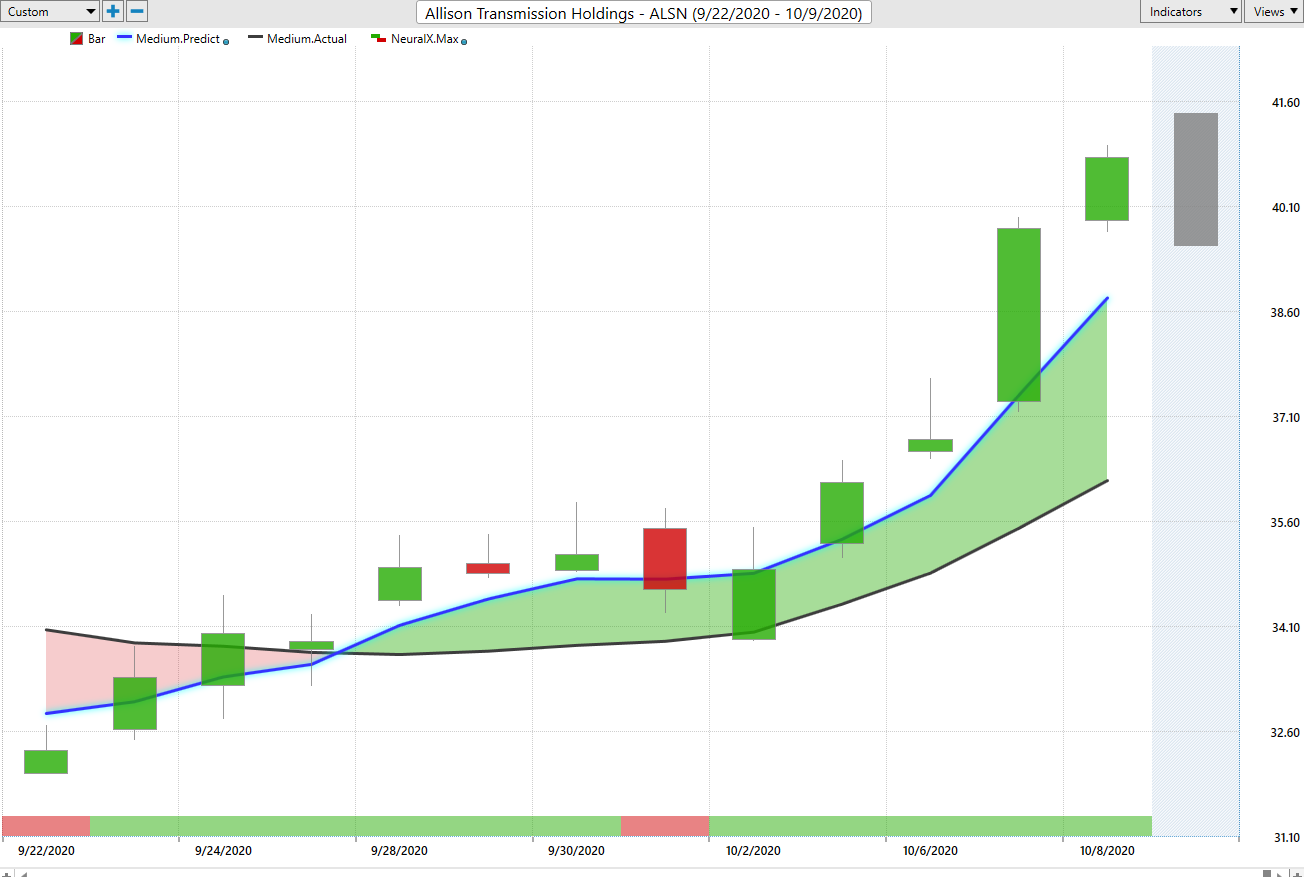
Task: Select the Medium.Predict legend label
Action: click(177, 39)
